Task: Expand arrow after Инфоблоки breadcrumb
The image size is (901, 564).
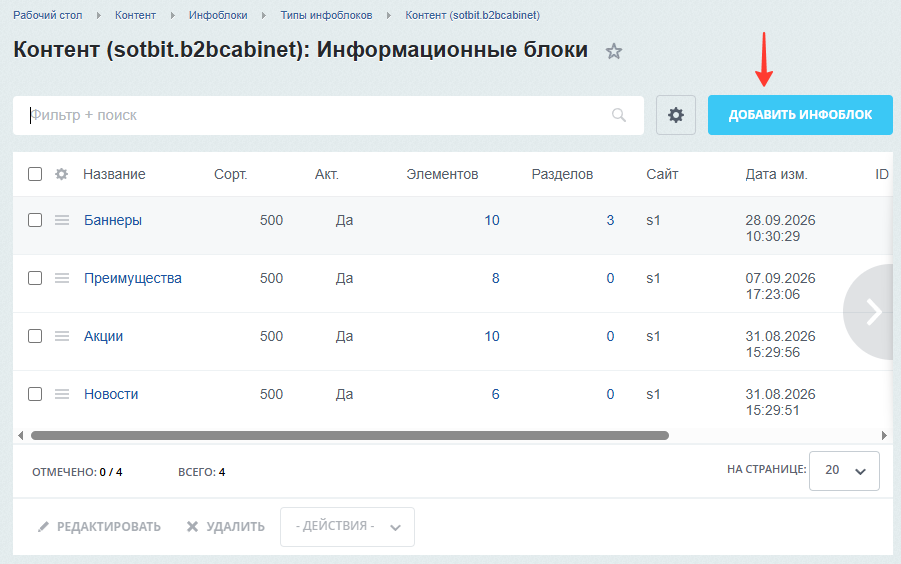Action: click(x=264, y=16)
